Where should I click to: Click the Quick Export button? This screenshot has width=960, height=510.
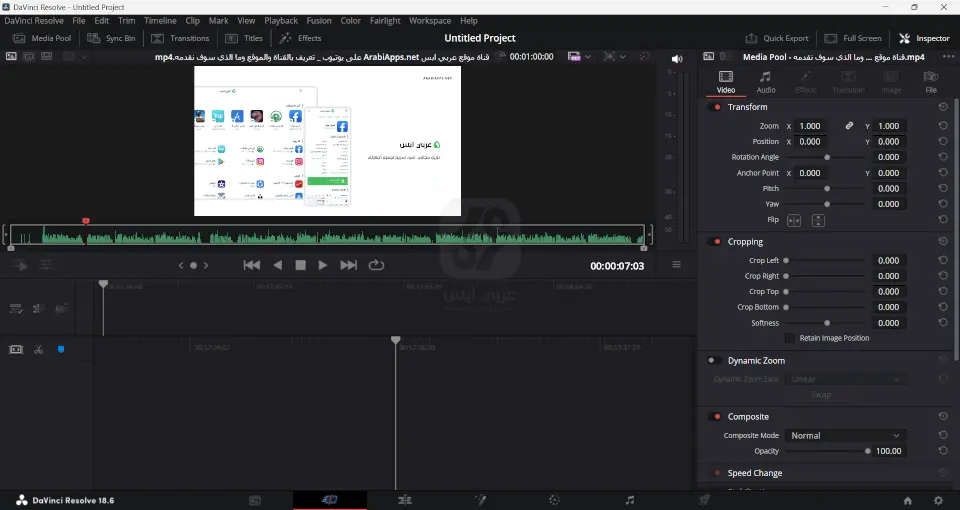(x=776, y=38)
